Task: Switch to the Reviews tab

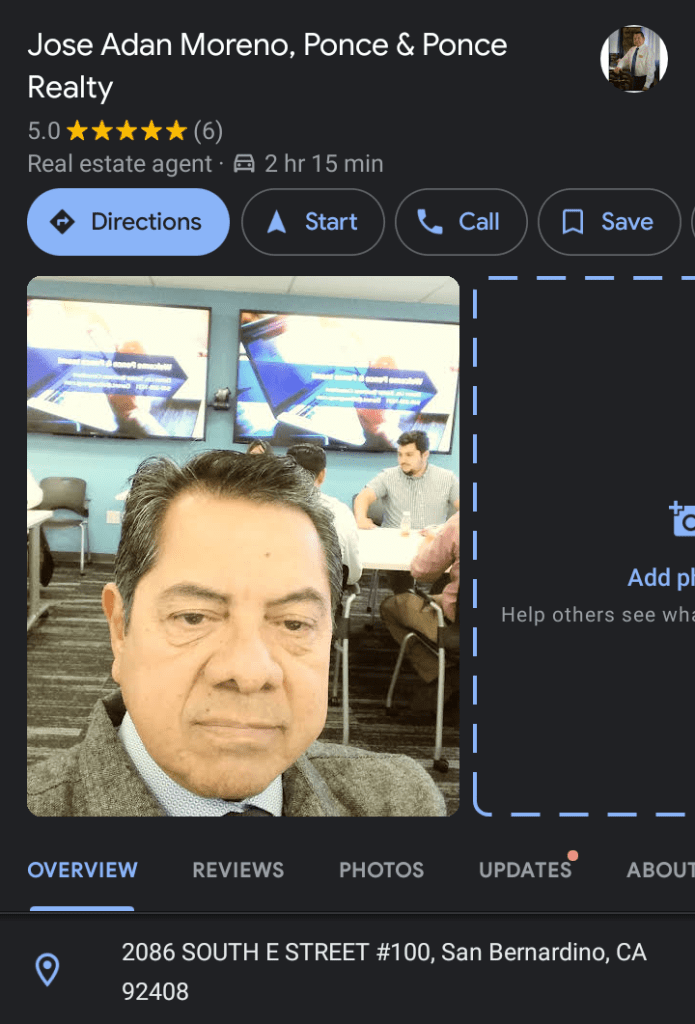Action: (x=238, y=870)
